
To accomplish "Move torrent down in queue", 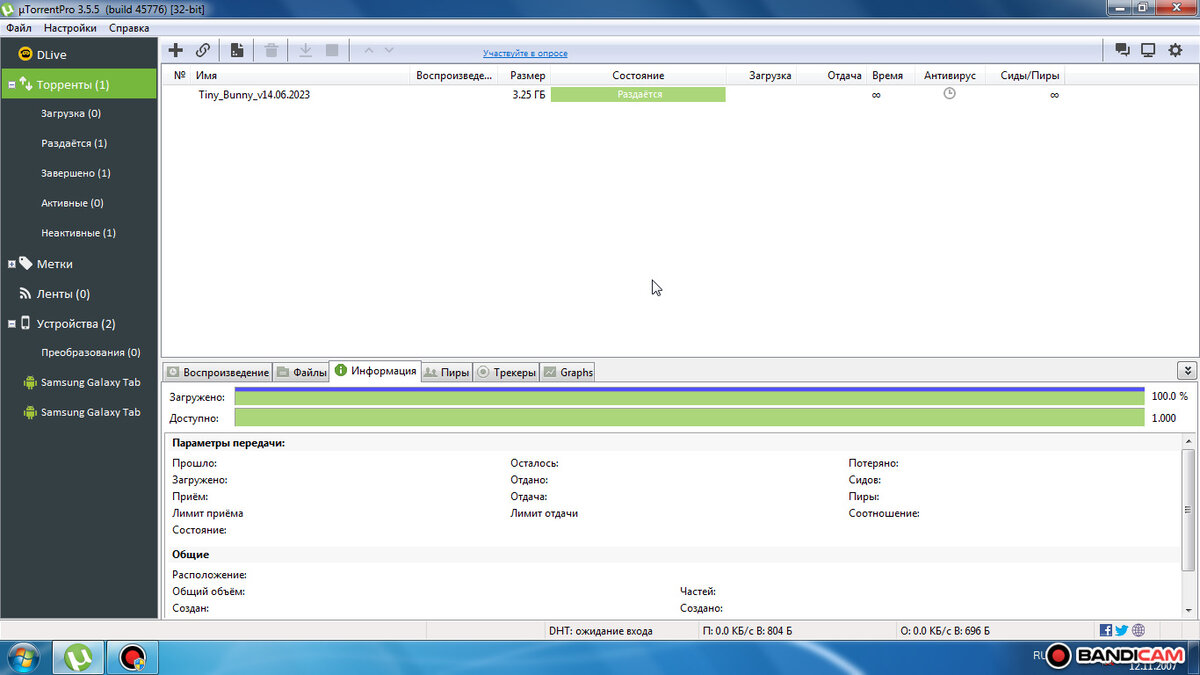I will click(x=389, y=50).
